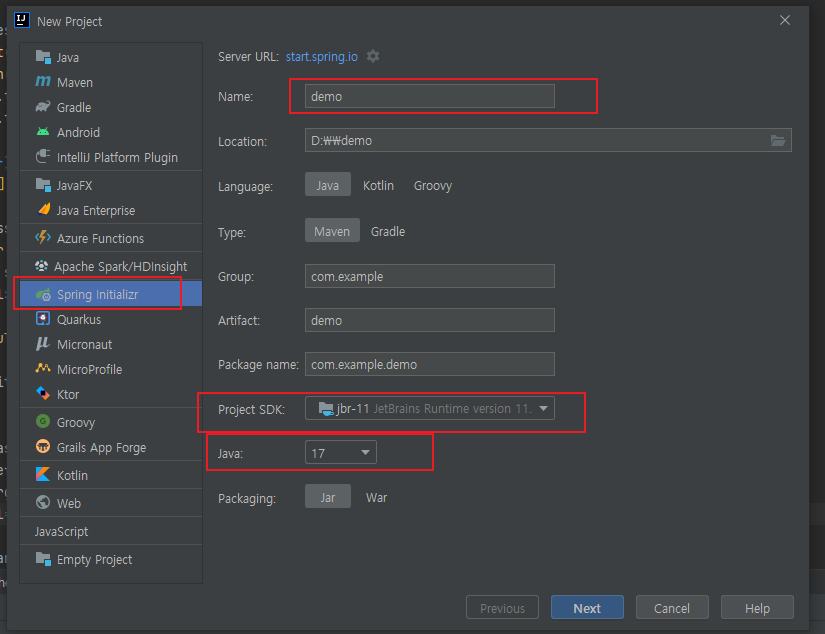Click the Web globe icon
The height and width of the screenshot is (634, 825).
point(43,502)
